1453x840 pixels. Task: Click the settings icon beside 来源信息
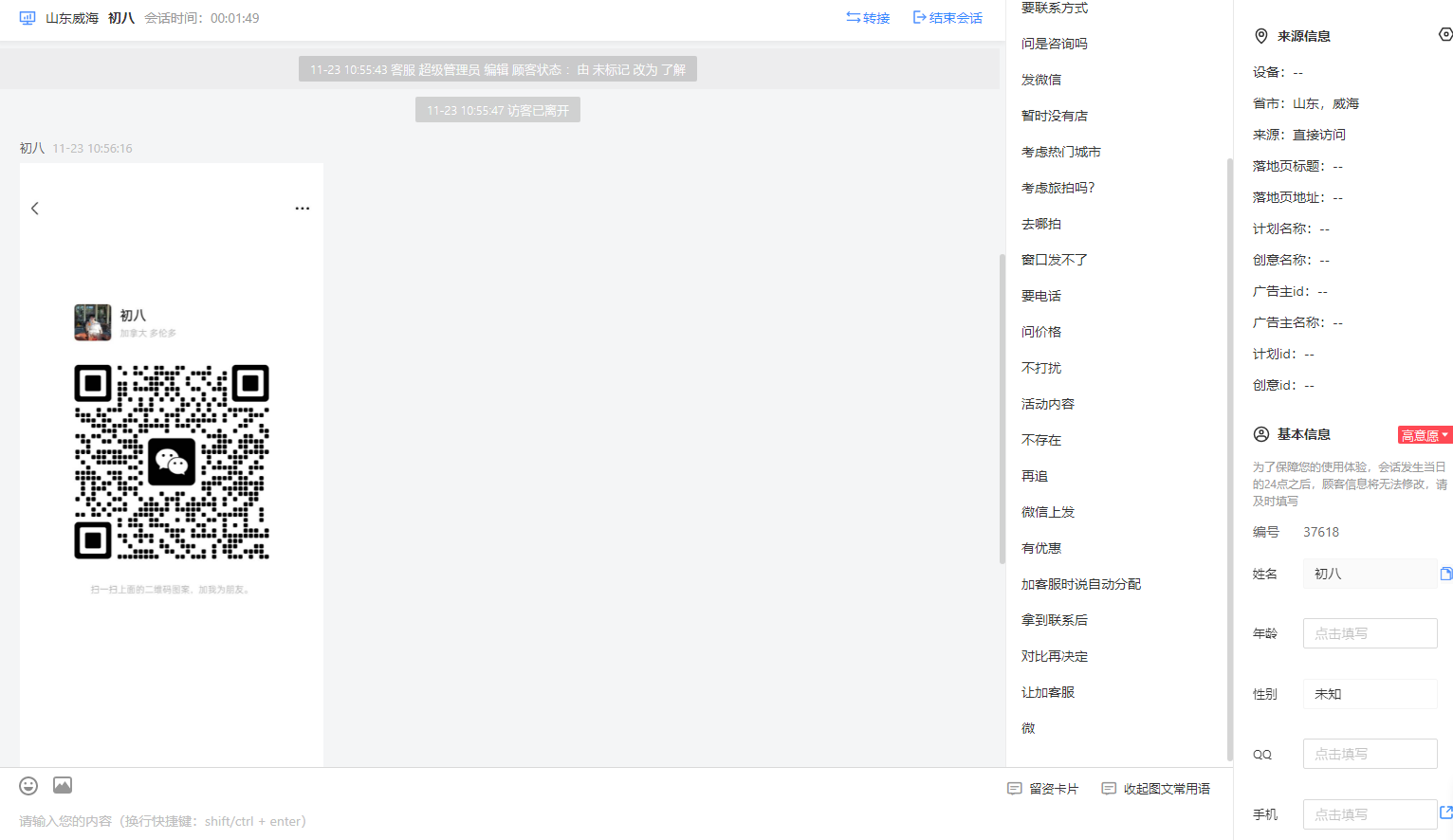[x=1445, y=34]
